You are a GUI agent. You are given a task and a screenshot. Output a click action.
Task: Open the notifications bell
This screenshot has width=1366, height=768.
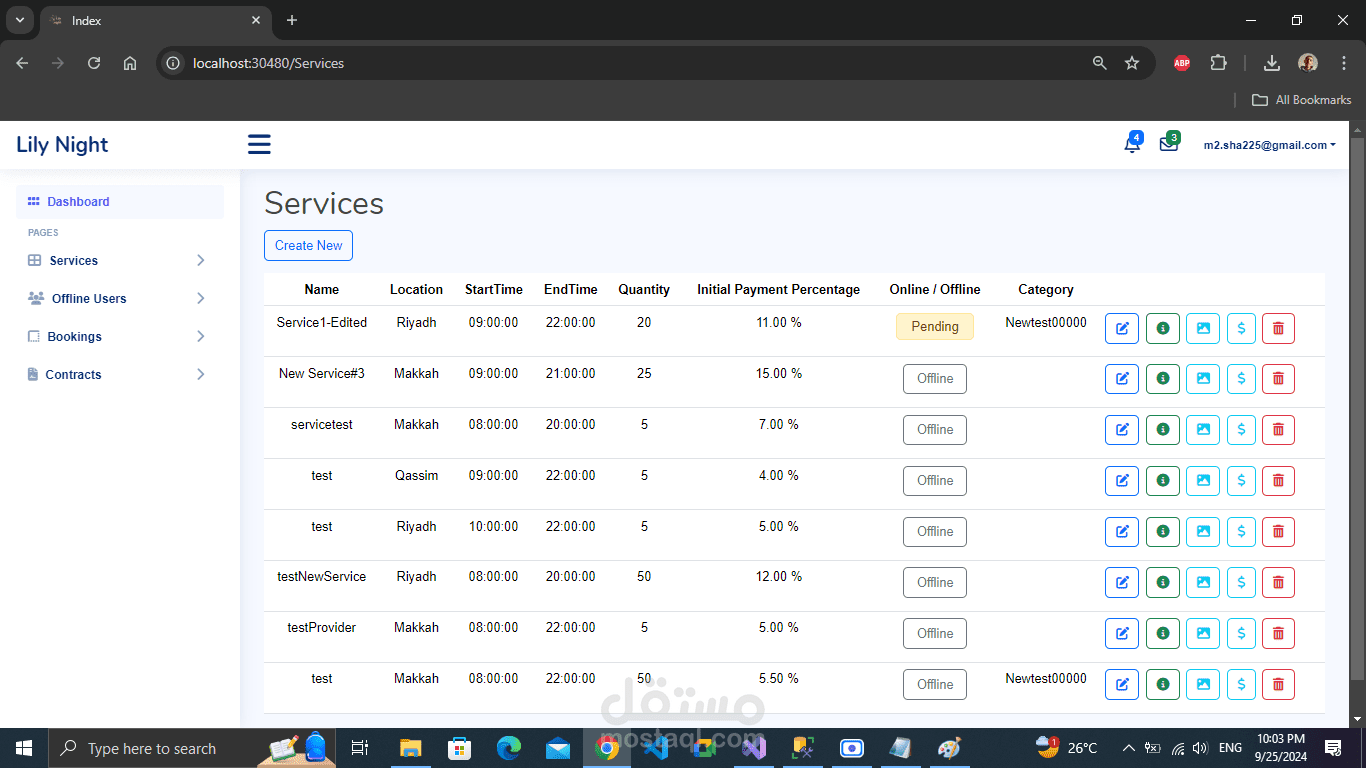[x=1132, y=144]
